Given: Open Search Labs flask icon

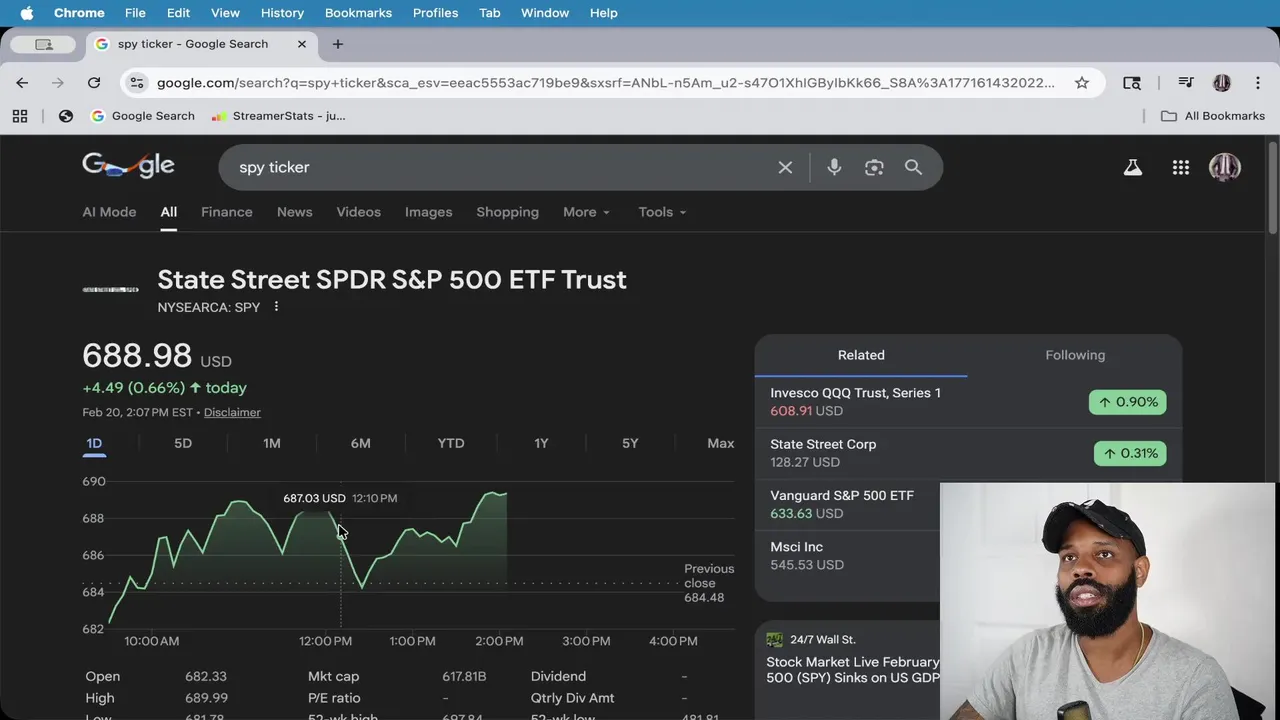Looking at the screenshot, I should [x=1132, y=168].
